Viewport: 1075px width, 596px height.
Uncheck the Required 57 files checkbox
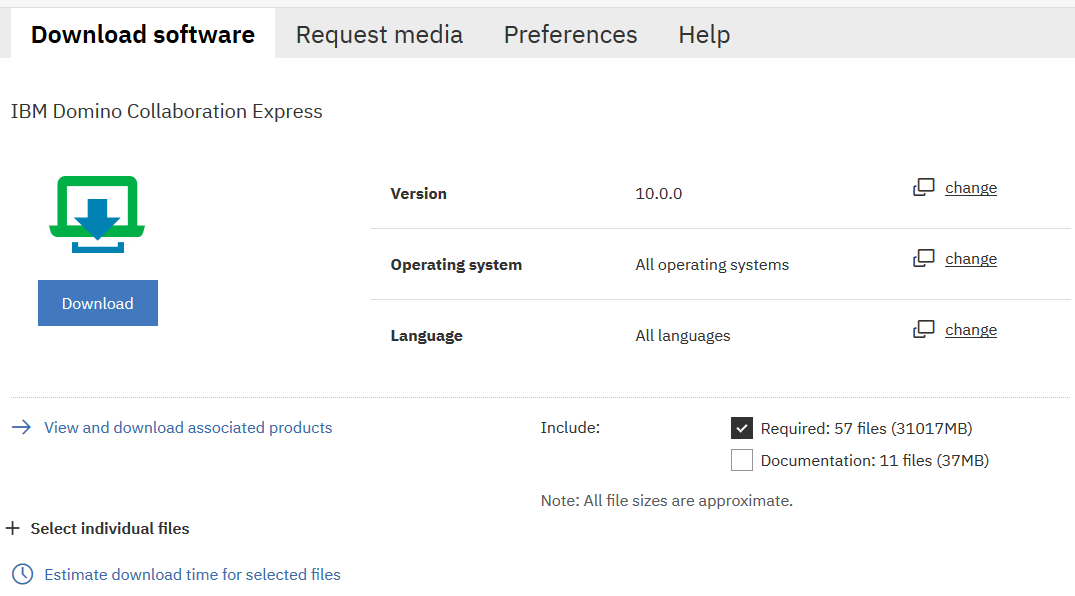click(742, 428)
